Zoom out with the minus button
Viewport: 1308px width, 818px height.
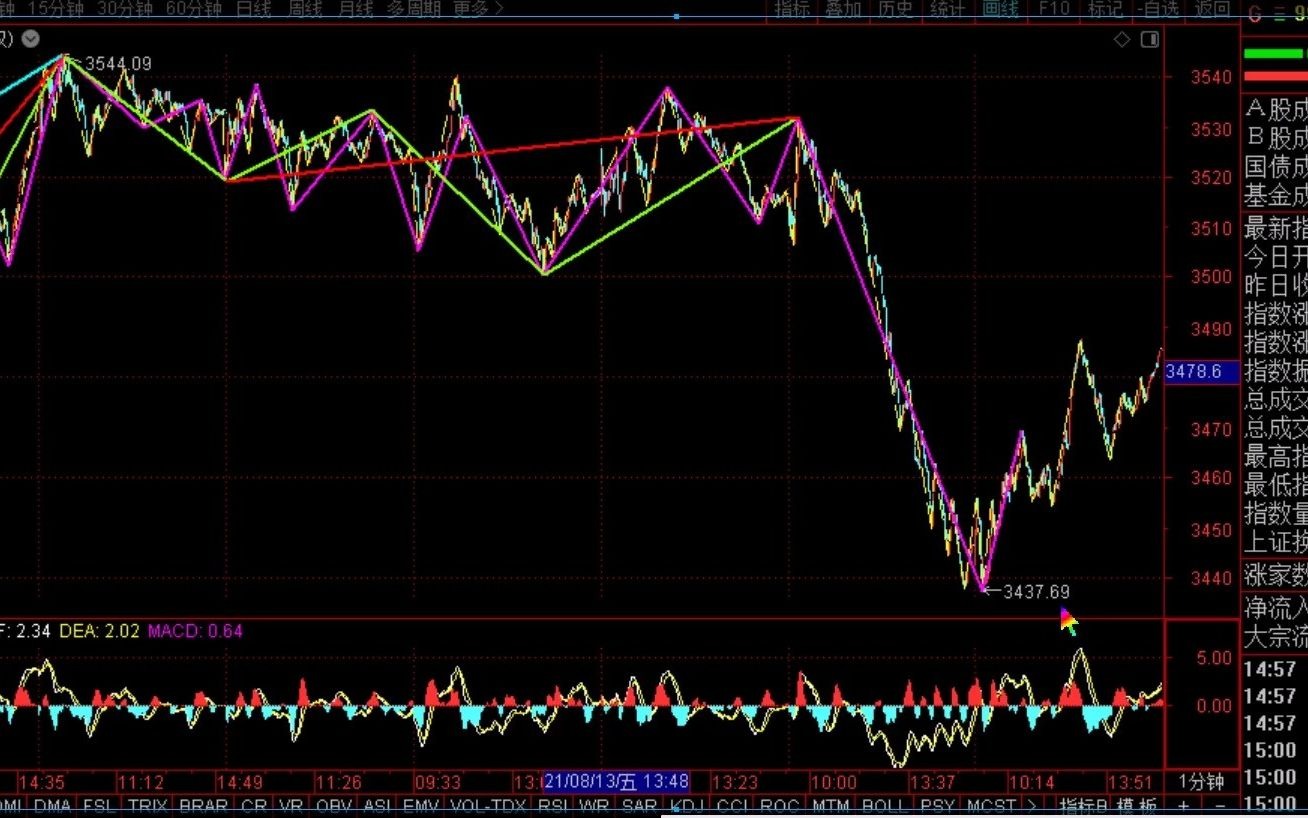1220,806
